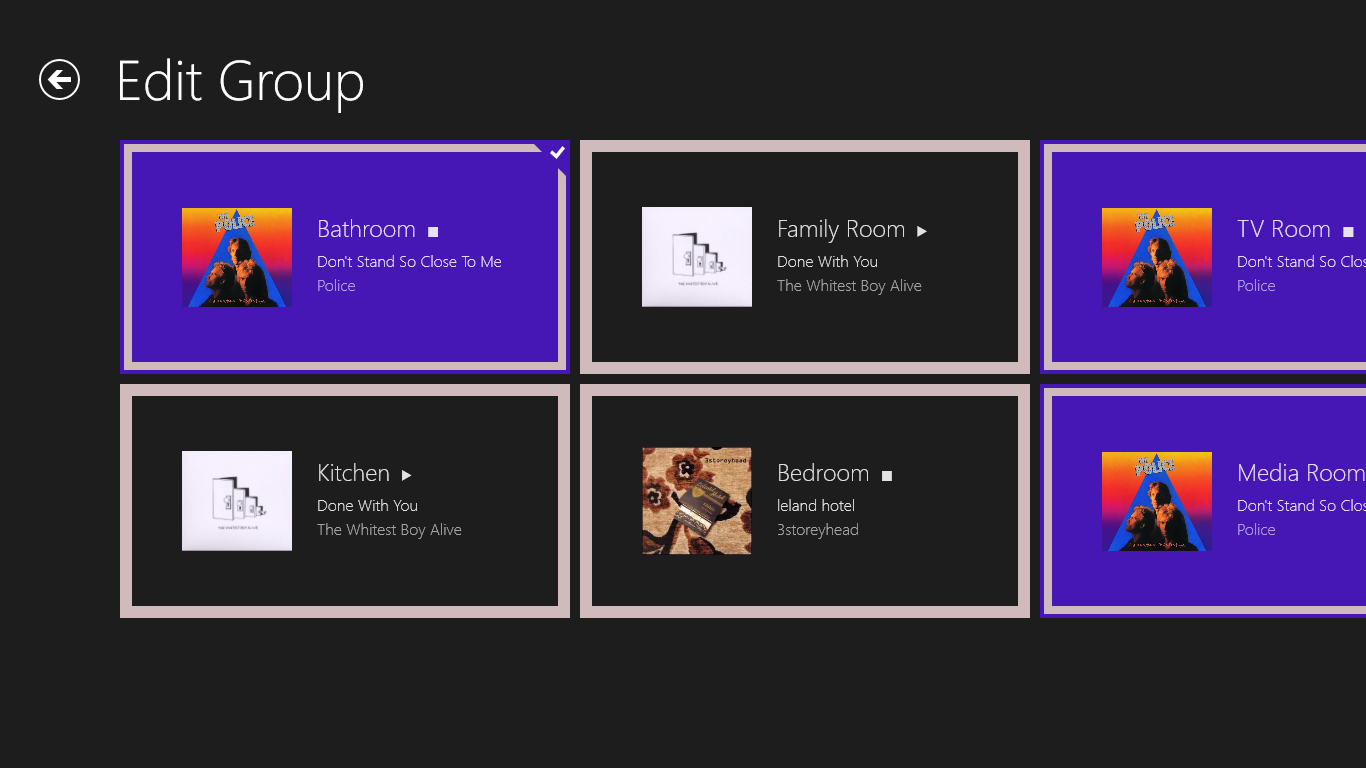The width and height of the screenshot is (1366, 768).
Task: Click Kitchen's Done With You title
Action: (x=367, y=506)
